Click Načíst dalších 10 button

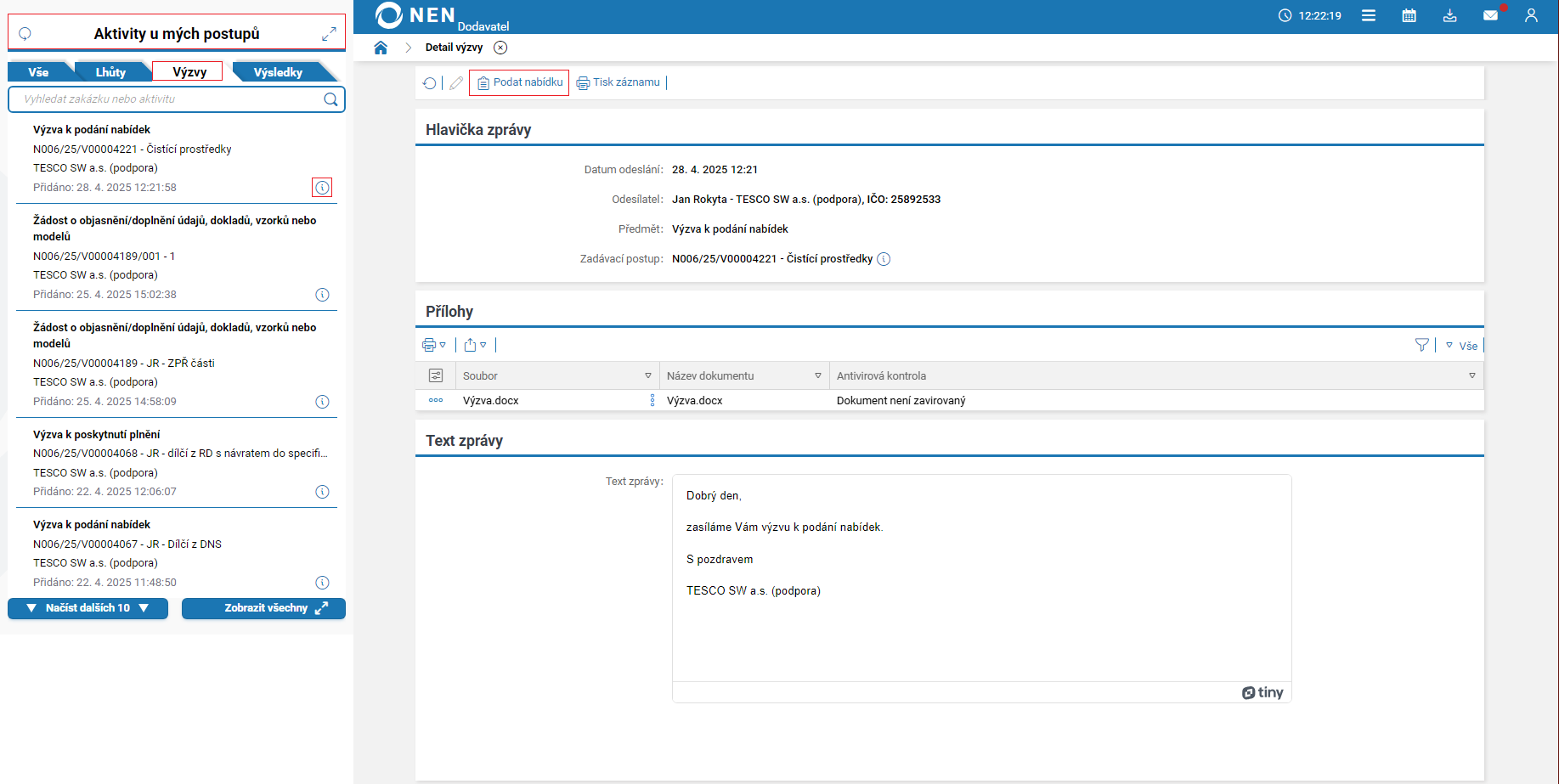pos(88,608)
